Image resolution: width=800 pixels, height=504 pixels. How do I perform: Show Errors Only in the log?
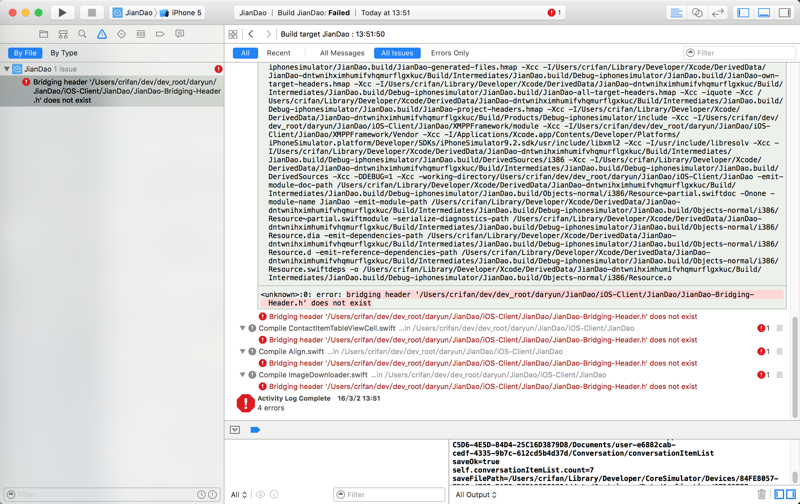450,53
